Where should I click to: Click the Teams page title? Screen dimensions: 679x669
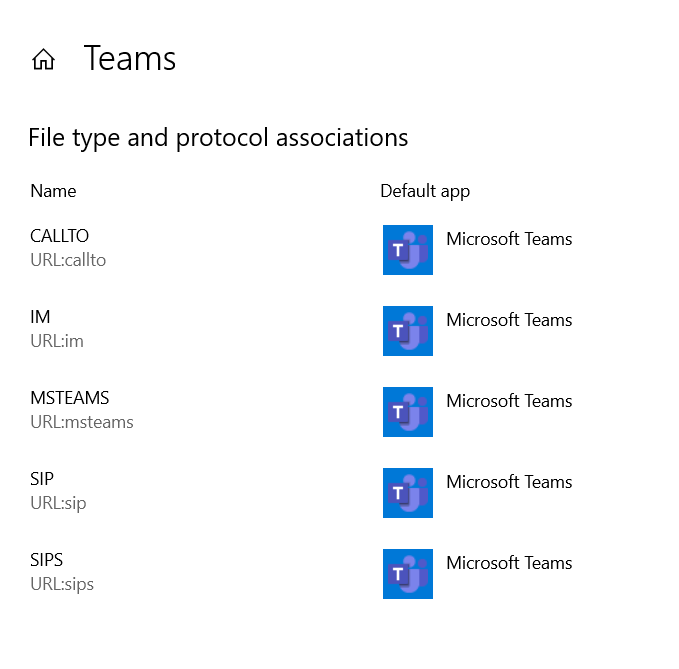(129, 58)
